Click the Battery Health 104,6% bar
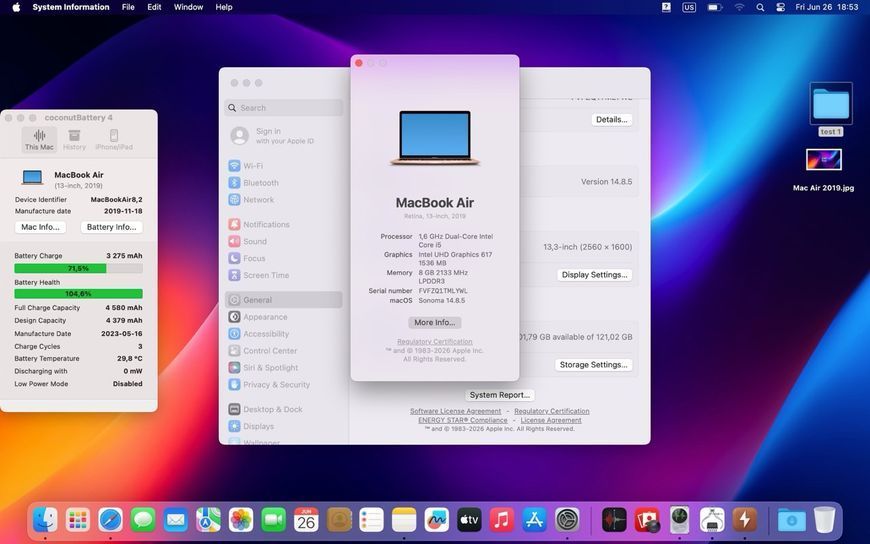Screen dimensions: 870x544 click(x=78, y=294)
